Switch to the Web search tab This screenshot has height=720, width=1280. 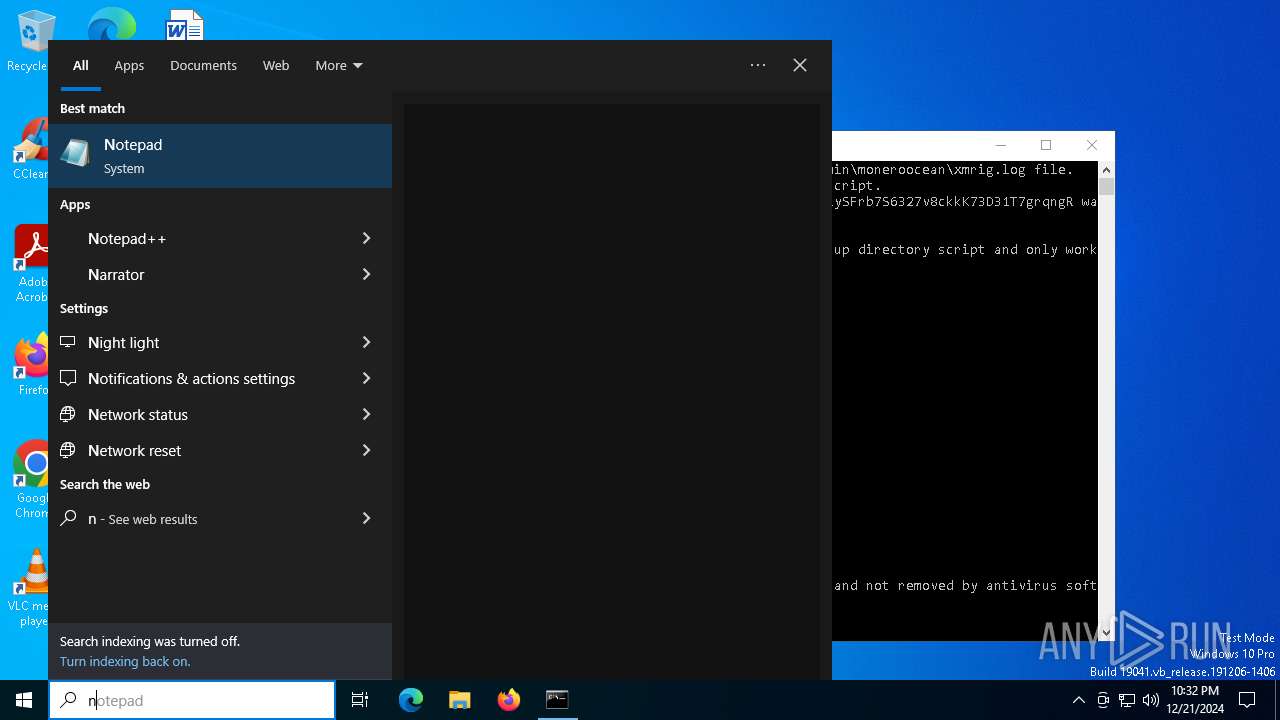click(x=276, y=65)
